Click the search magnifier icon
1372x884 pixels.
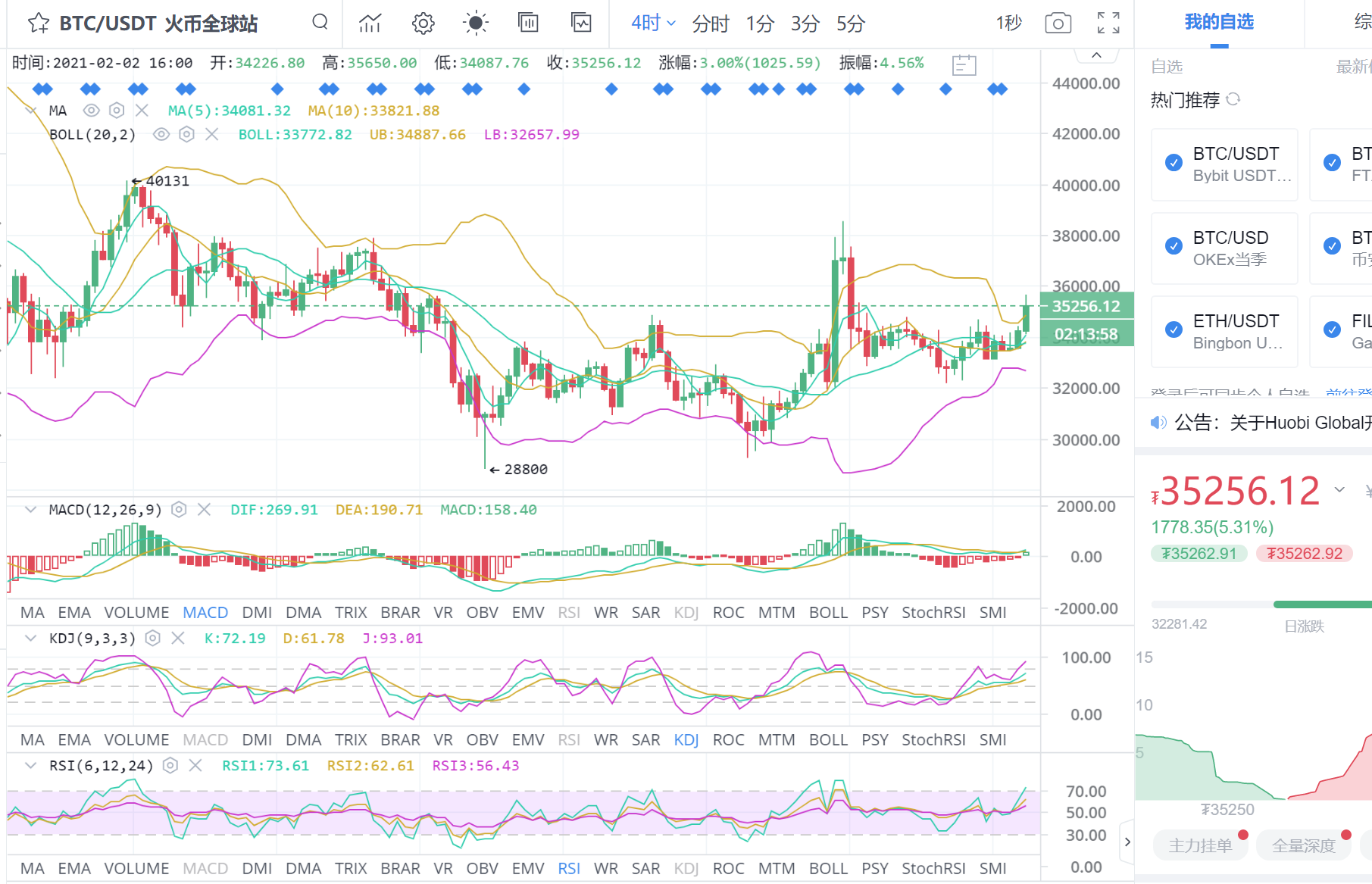click(320, 22)
